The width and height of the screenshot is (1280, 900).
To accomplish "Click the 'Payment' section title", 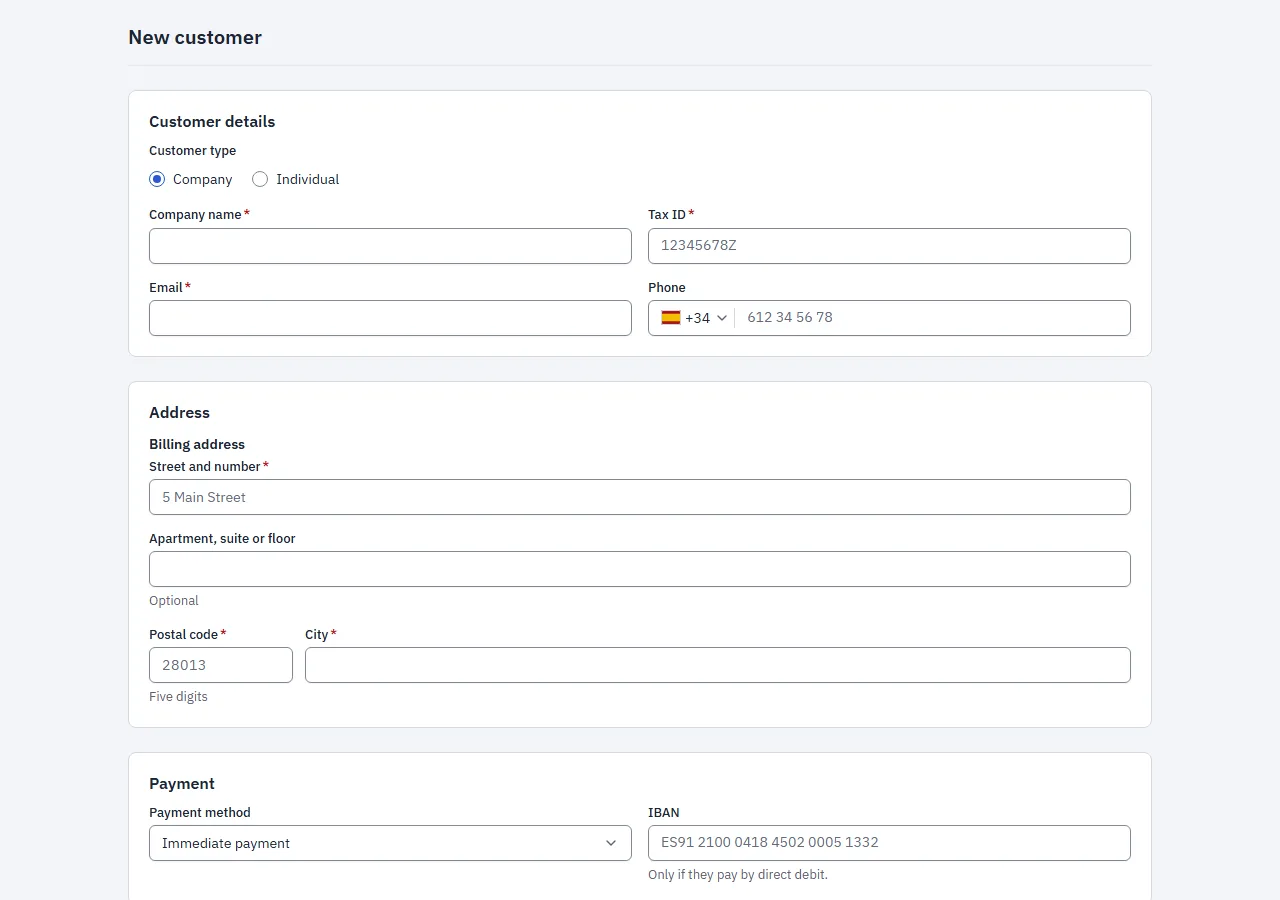I will point(182,784).
